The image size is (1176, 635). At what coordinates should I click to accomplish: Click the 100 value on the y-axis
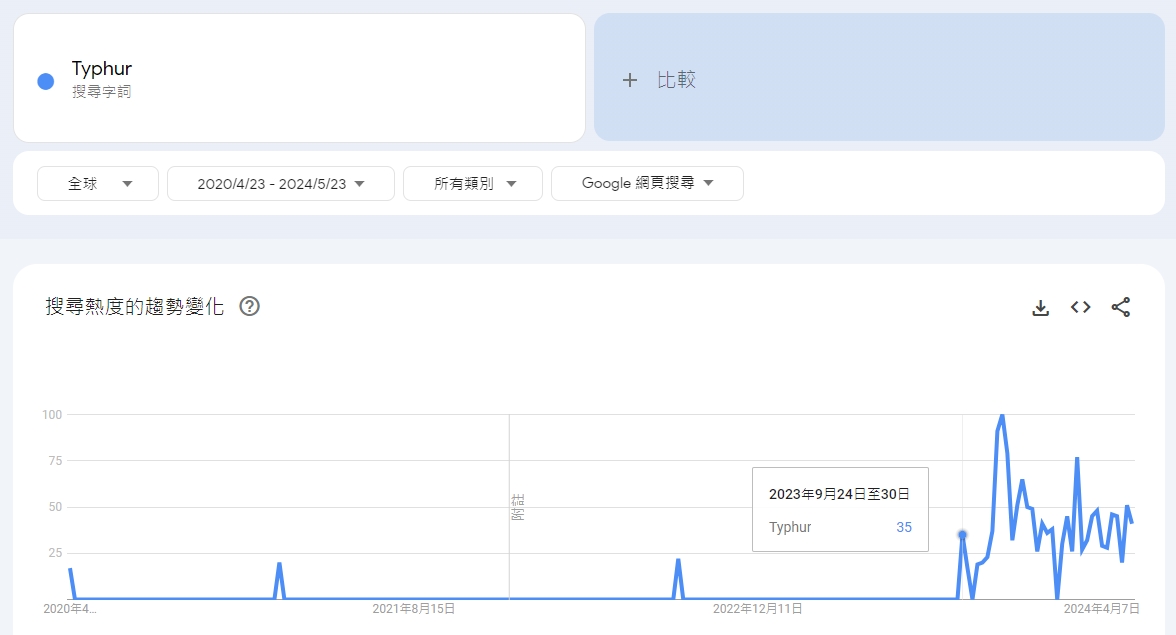52,415
